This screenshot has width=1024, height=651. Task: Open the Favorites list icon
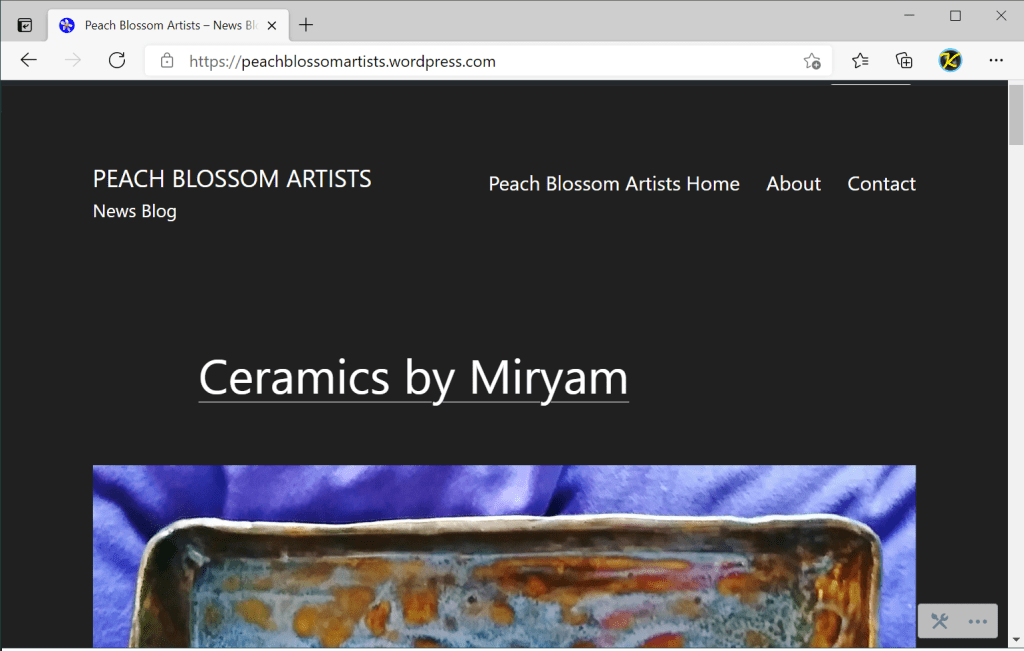[860, 61]
